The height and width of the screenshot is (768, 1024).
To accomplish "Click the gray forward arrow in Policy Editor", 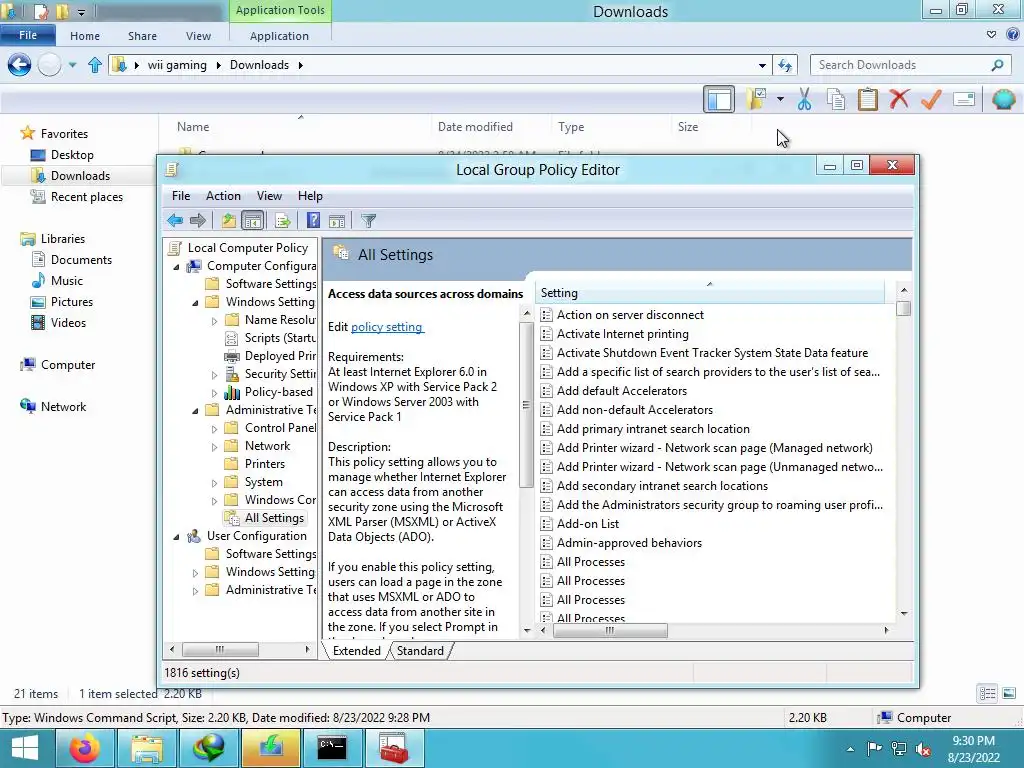I will click(198, 221).
